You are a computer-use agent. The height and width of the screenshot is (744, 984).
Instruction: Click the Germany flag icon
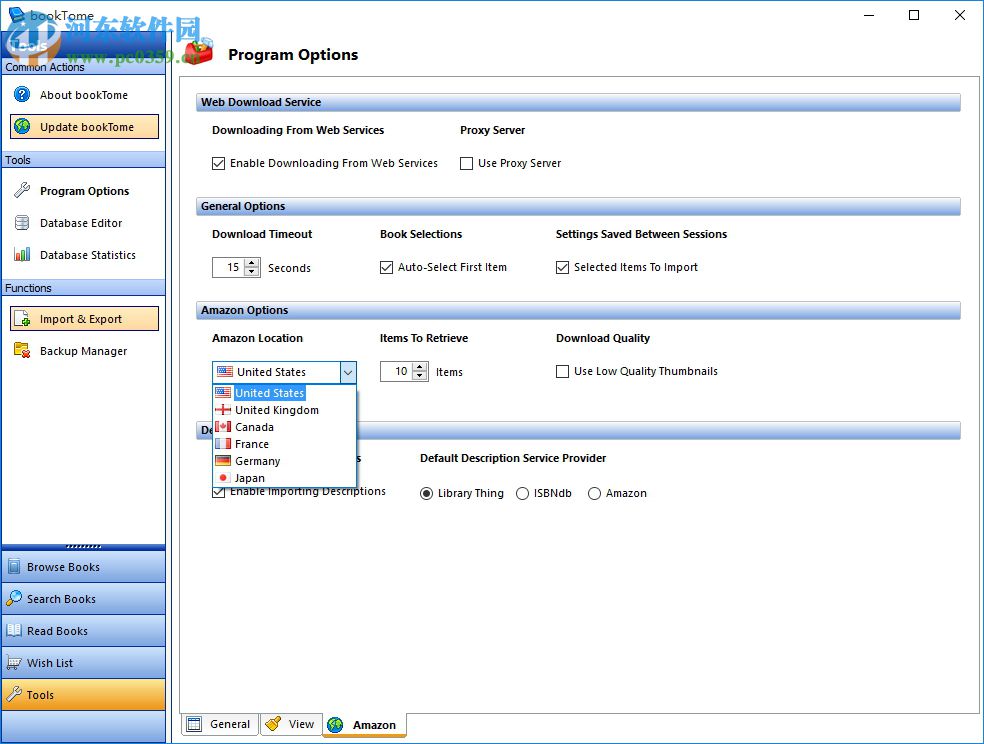(223, 460)
